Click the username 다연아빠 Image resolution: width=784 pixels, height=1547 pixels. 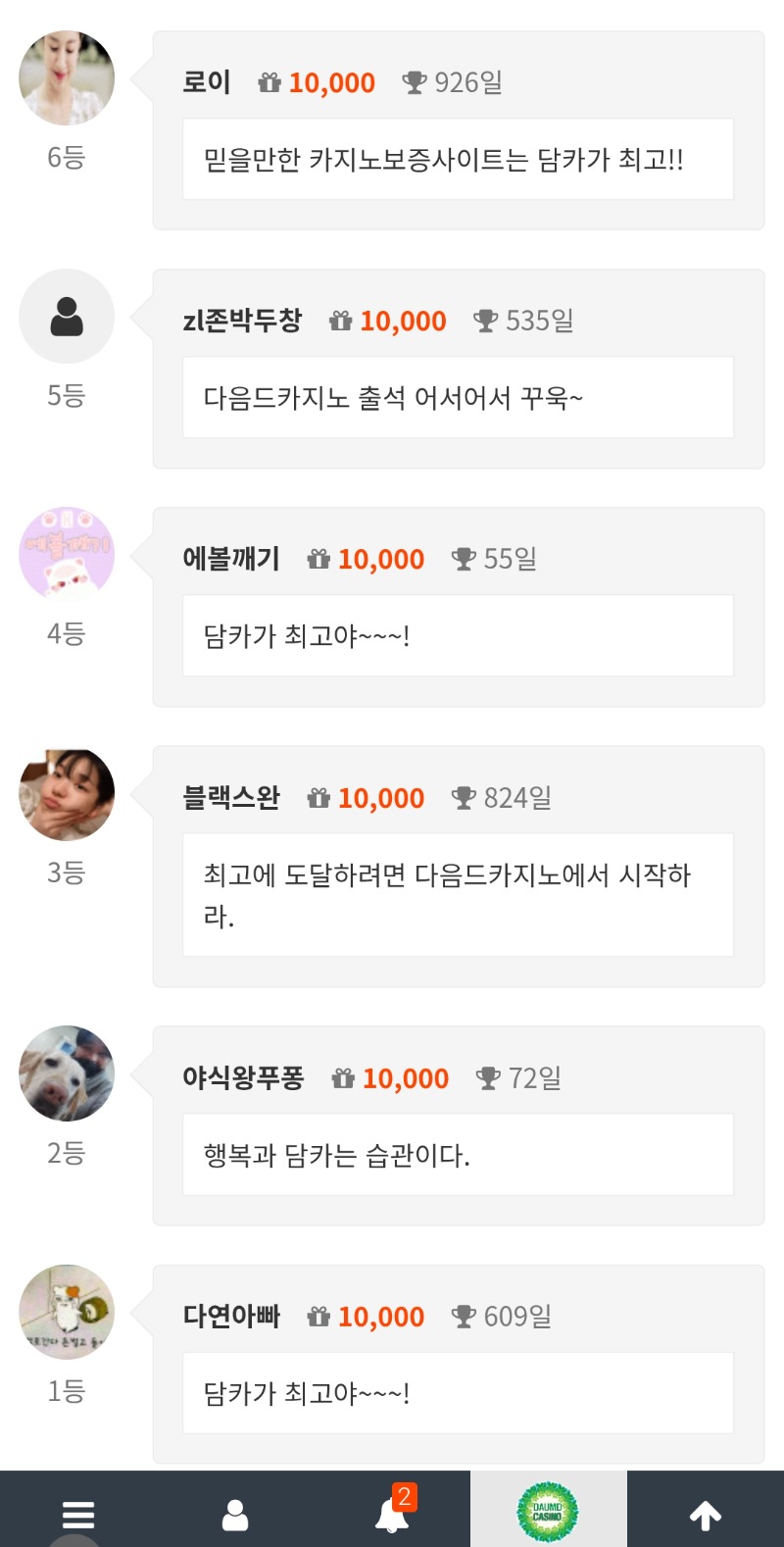(231, 1317)
